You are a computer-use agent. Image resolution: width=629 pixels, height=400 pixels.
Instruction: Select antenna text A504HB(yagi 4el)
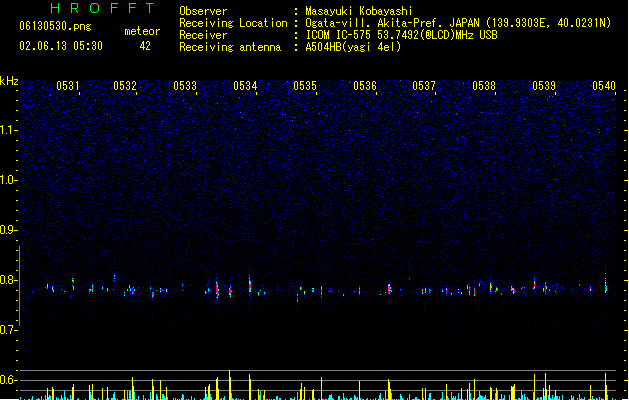pyautogui.click(x=353, y=47)
